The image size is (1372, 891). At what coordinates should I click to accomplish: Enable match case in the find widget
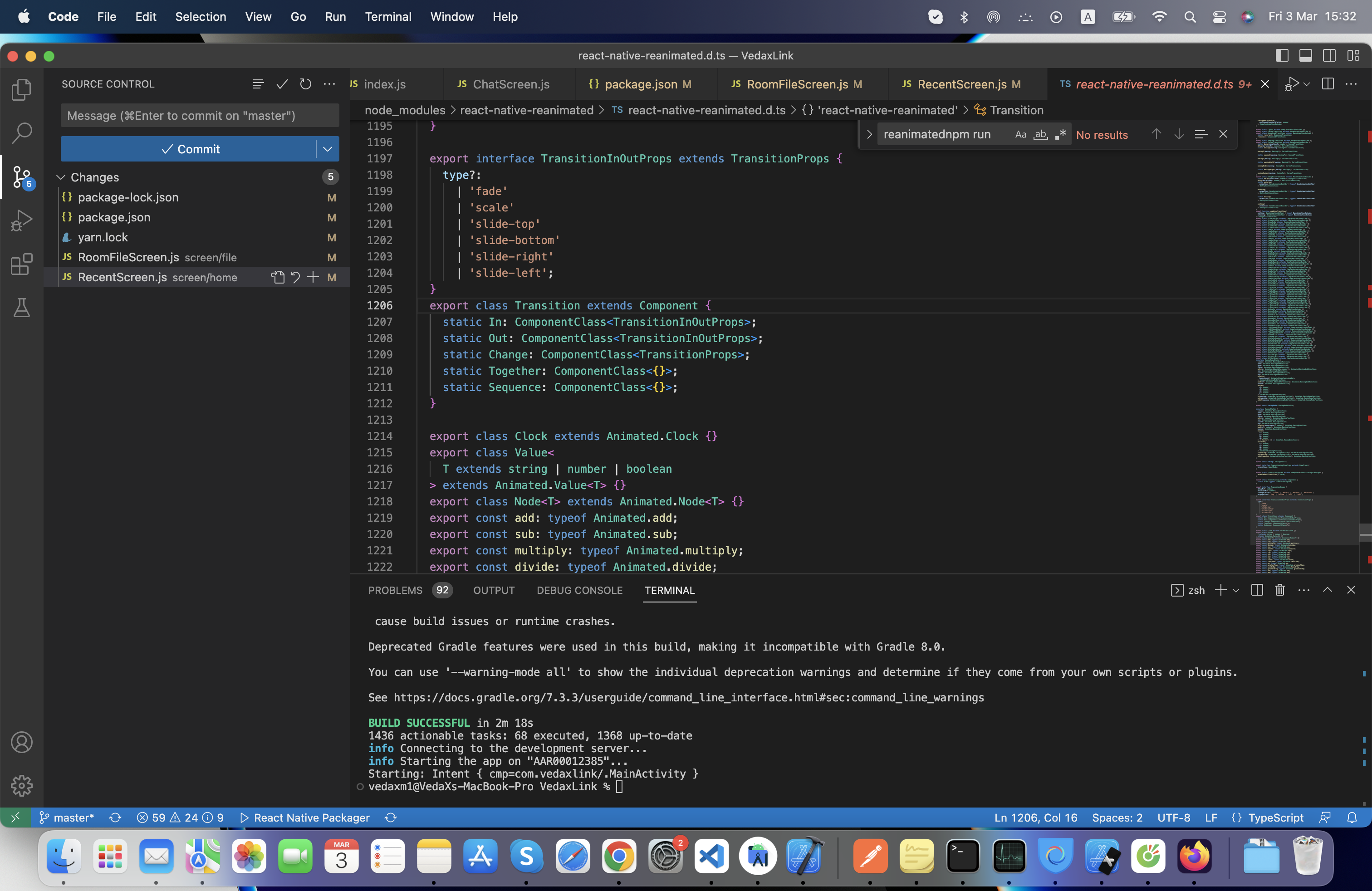coord(1021,134)
